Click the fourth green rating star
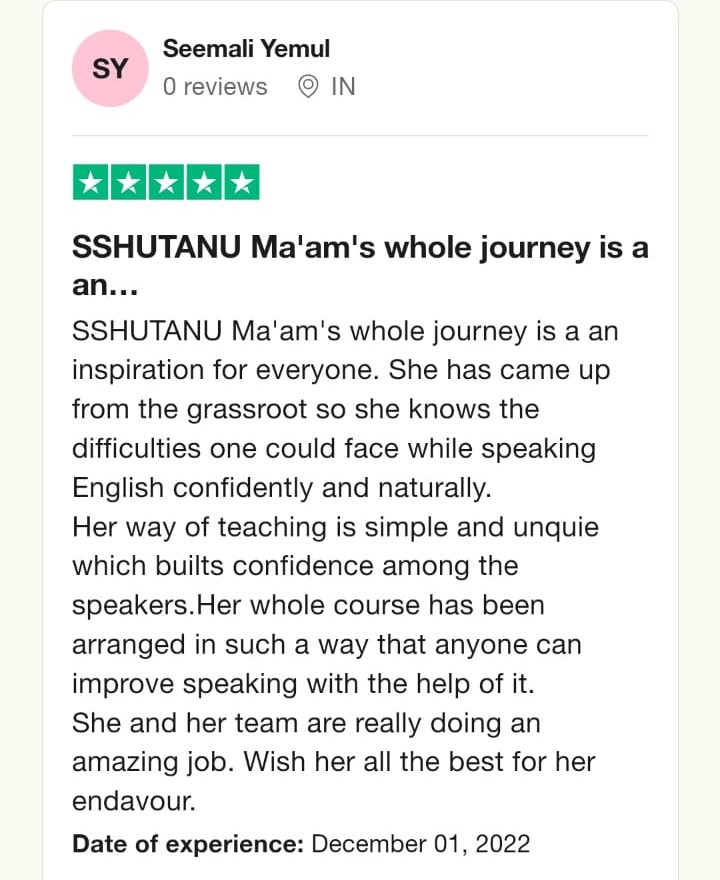The image size is (720, 880). pyautogui.click(x=204, y=183)
